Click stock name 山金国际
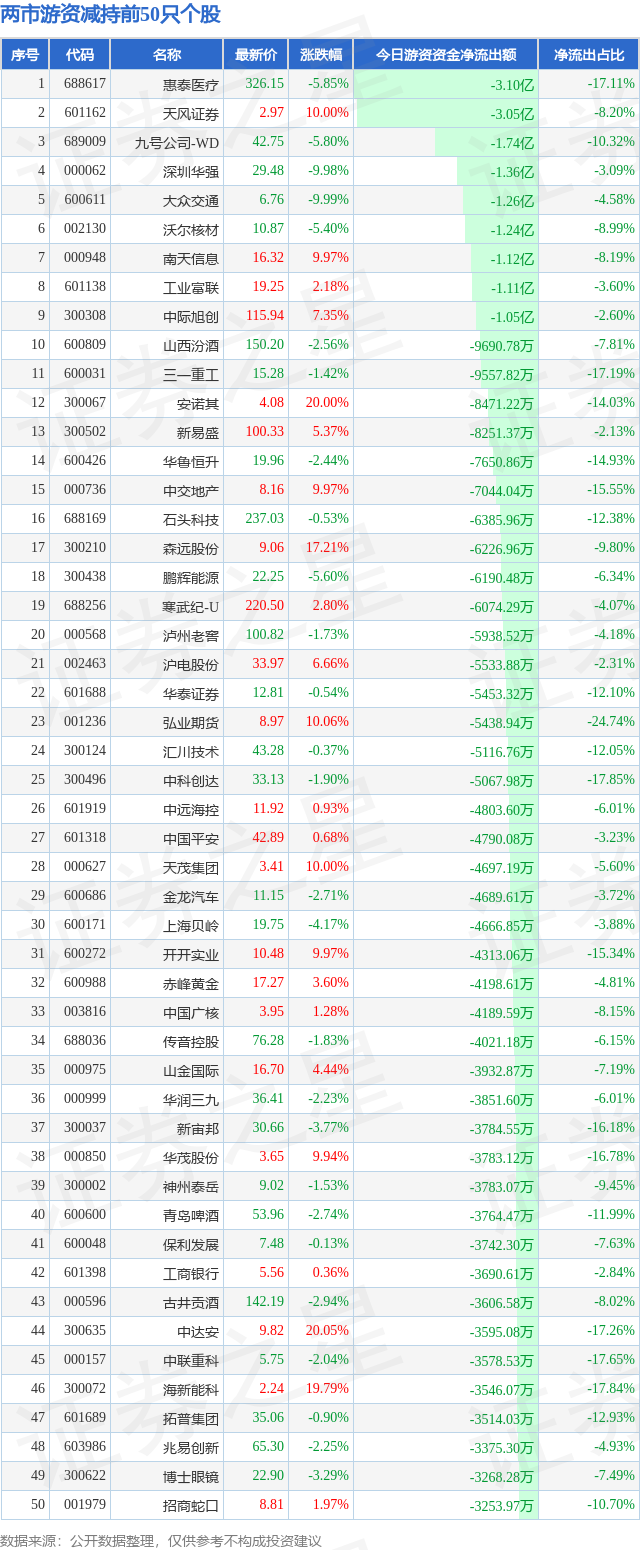This screenshot has height=1550, width=640. tap(191, 1070)
